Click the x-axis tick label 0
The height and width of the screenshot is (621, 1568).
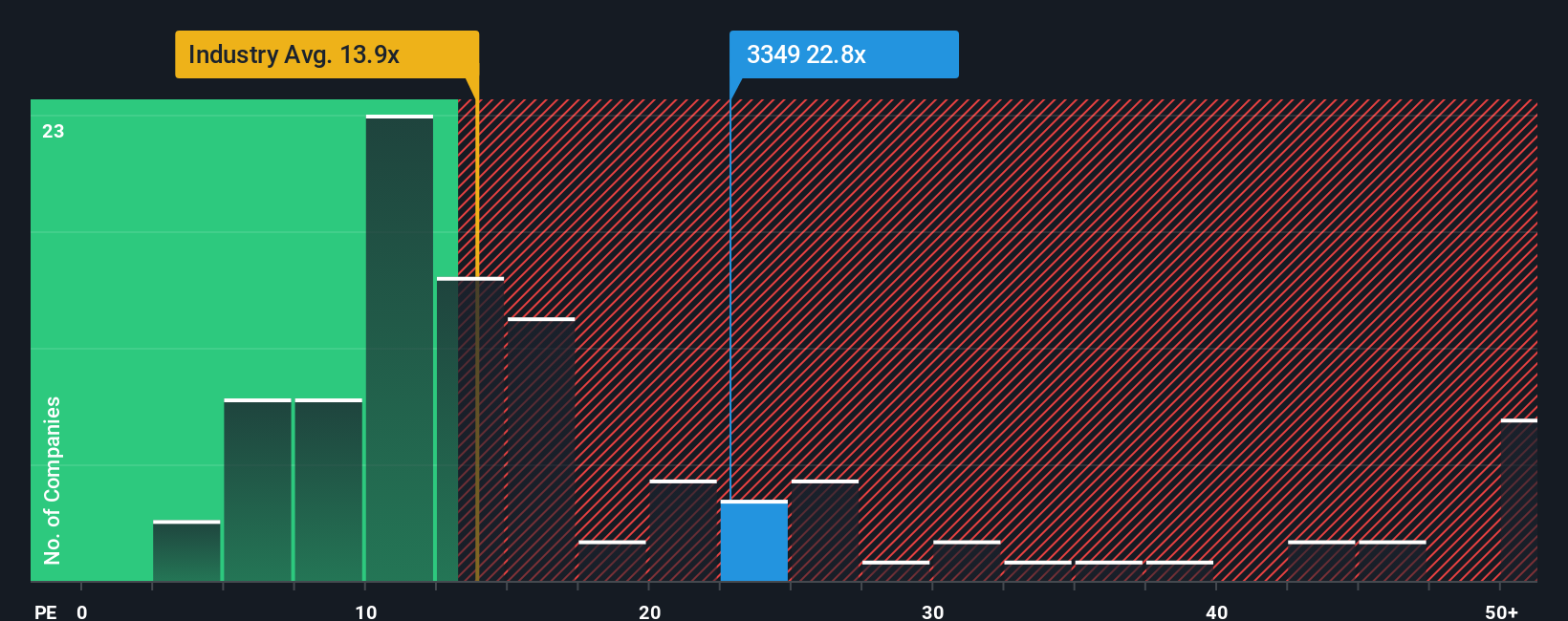(82, 611)
